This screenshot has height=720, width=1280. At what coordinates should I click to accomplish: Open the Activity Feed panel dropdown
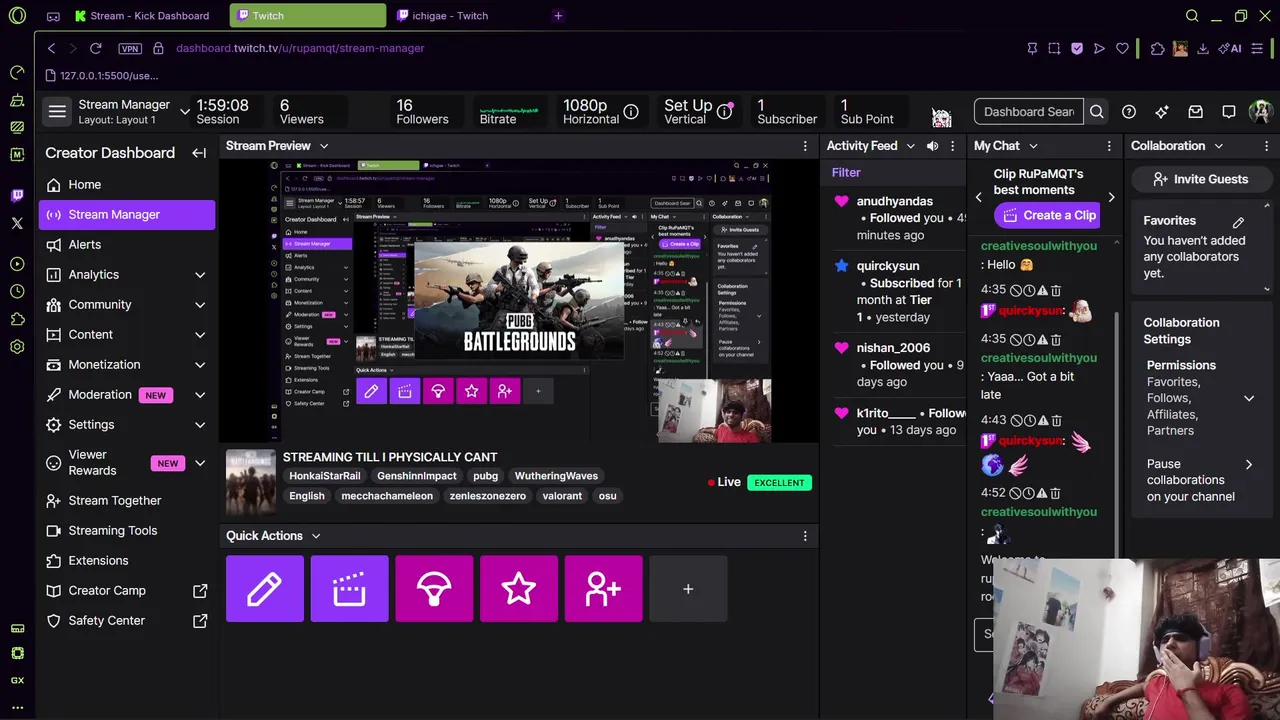tap(910, 146)
